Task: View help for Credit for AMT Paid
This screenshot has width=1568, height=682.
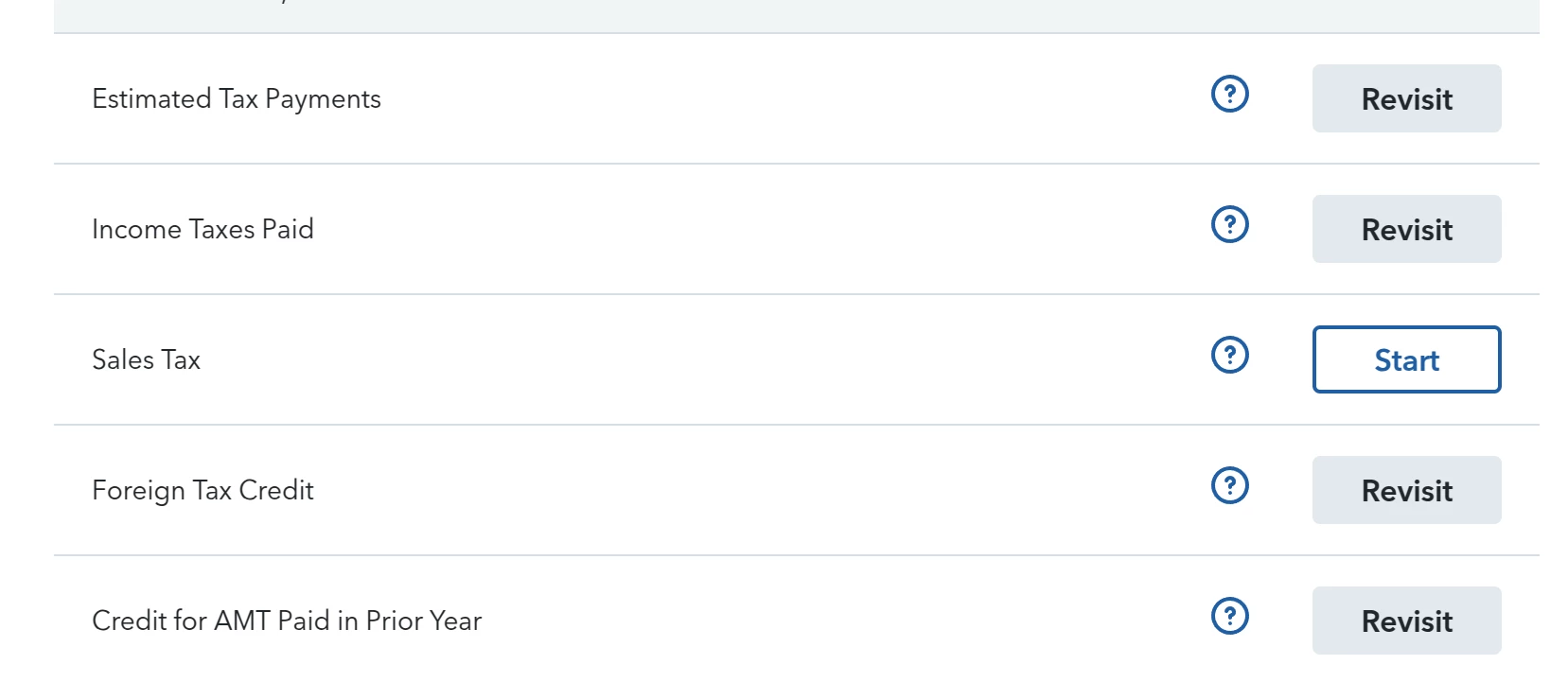Action: [1230, 617]
